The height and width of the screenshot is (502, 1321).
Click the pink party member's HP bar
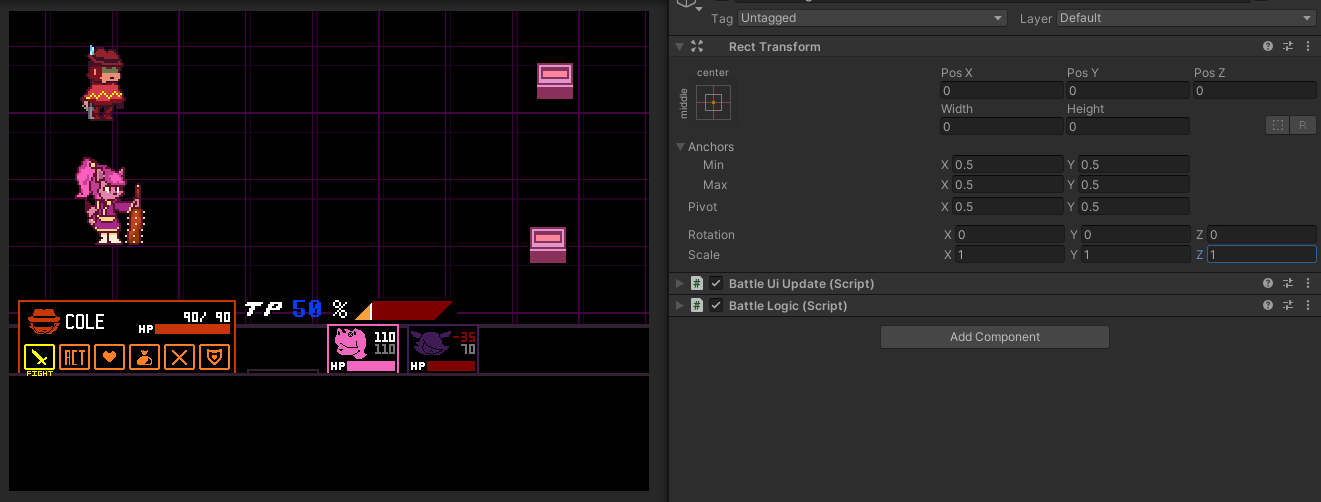tap(371, 367)
